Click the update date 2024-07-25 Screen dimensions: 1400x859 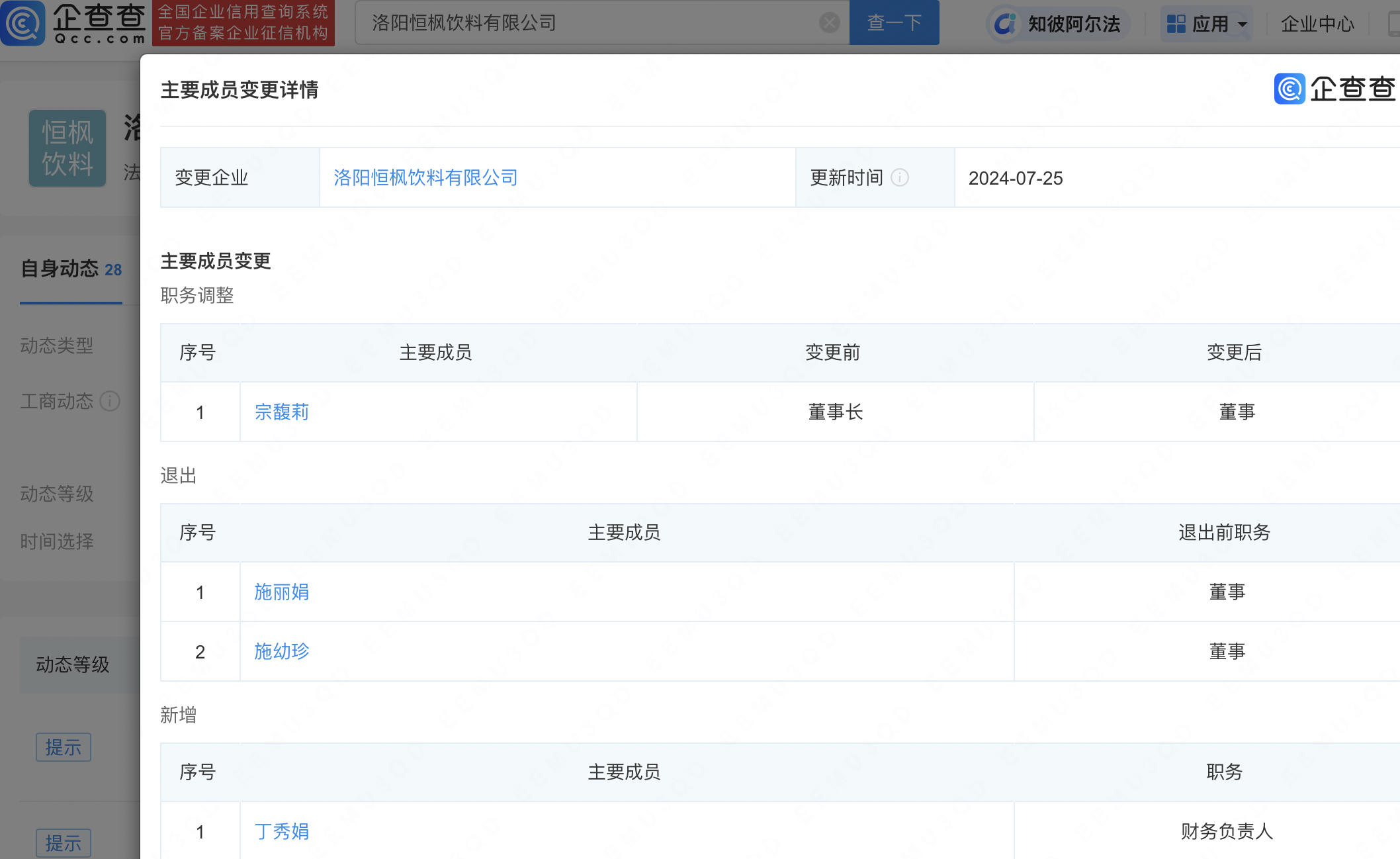[x=1016, y=178]
